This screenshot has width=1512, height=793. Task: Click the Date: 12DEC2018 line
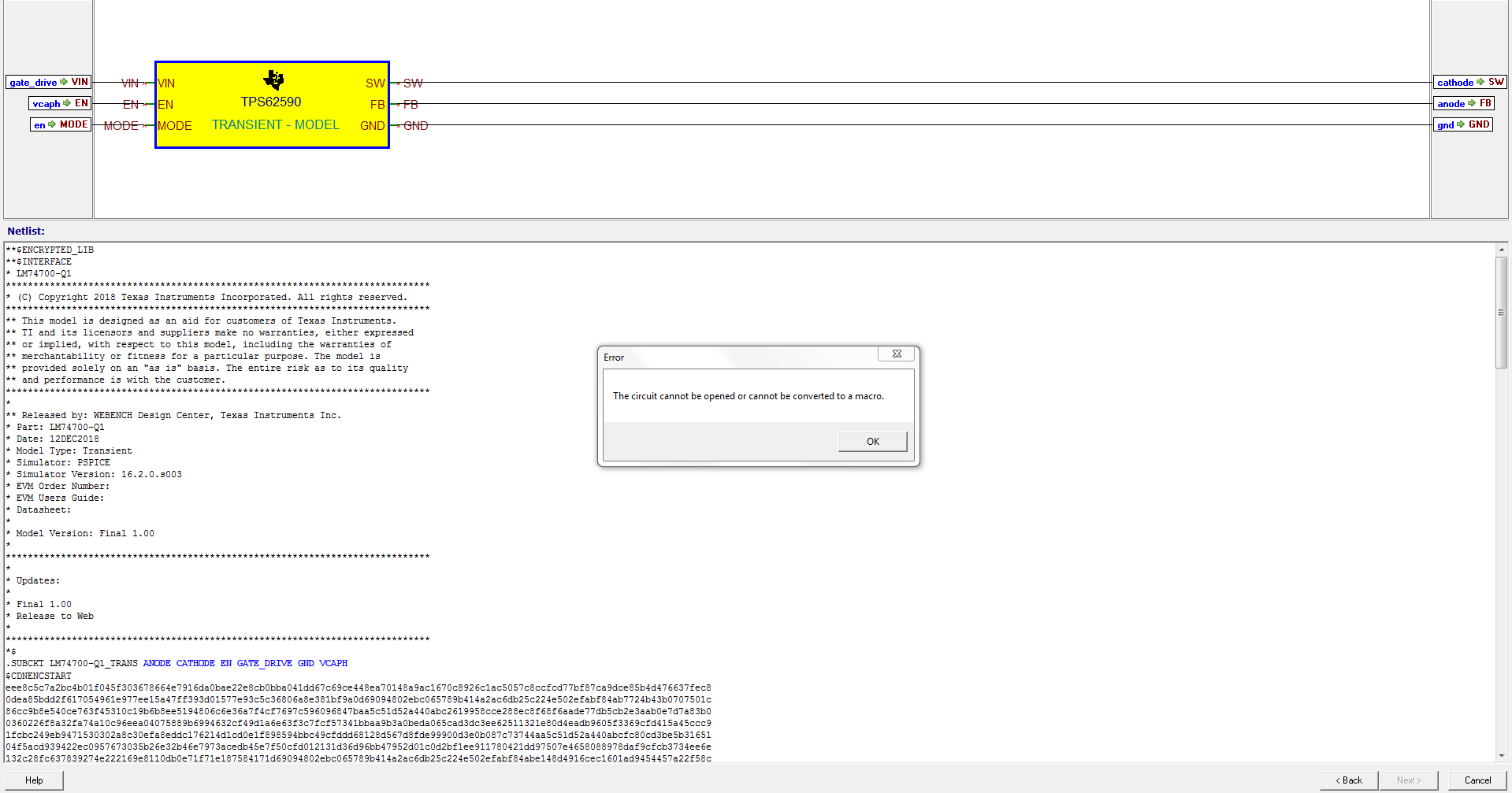point(52,439)
